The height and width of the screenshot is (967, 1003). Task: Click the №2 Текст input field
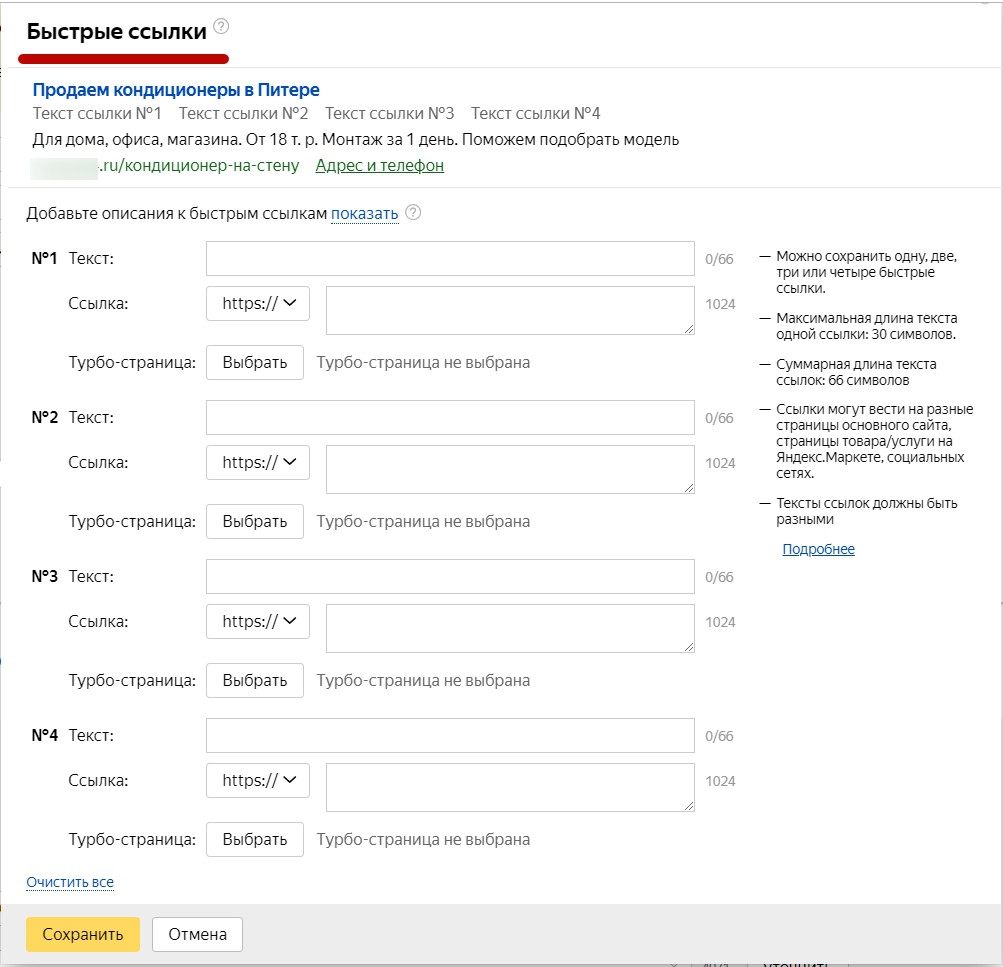tap(450, 418)
